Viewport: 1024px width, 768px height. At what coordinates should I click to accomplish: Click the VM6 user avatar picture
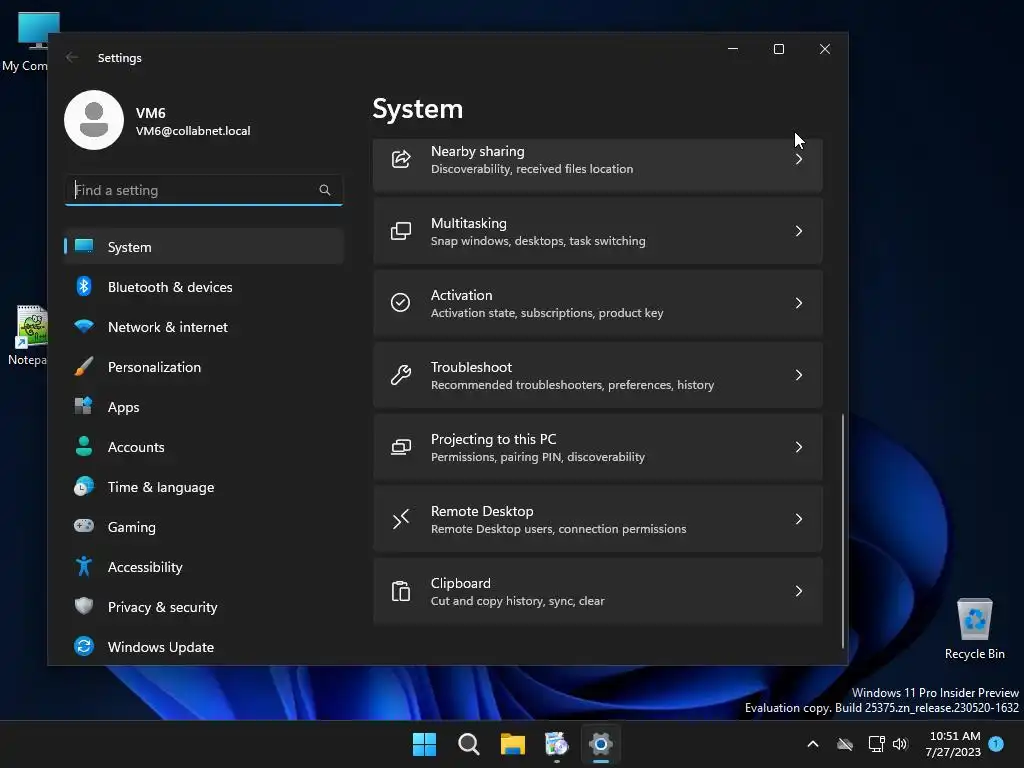(94, 120)
